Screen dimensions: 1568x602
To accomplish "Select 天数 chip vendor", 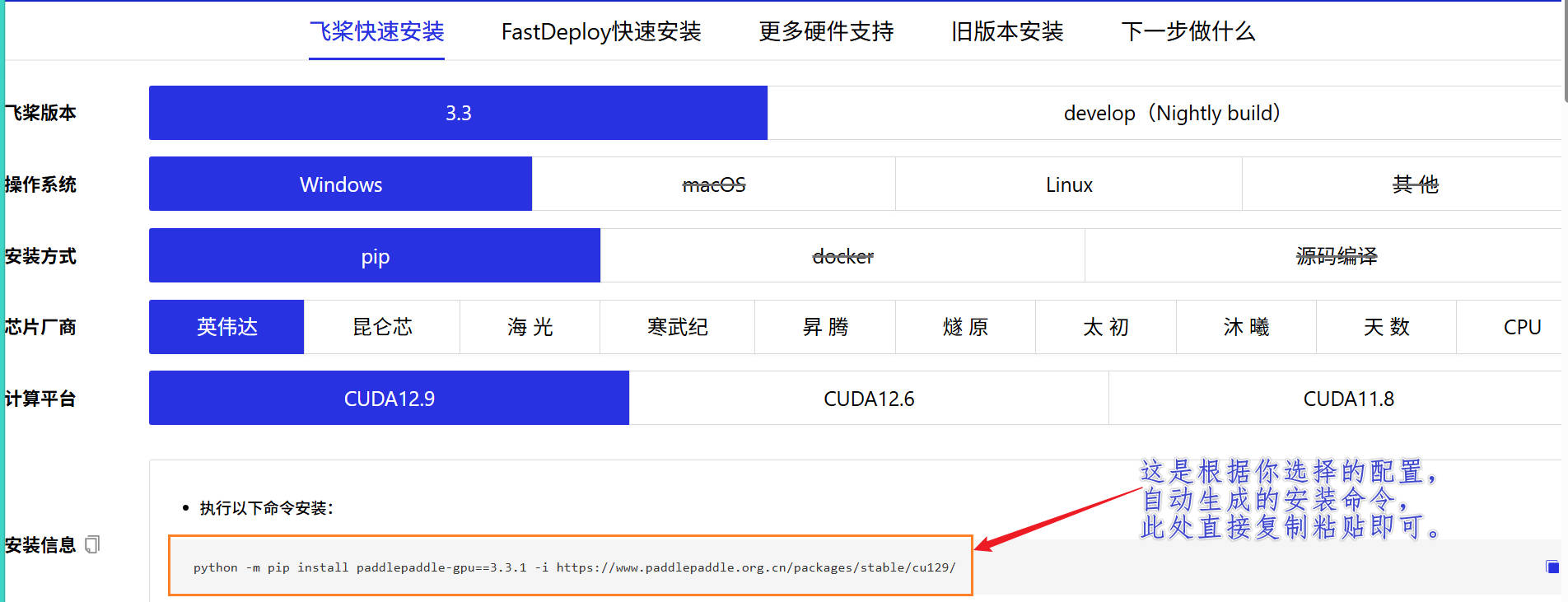I will 1387,327.
